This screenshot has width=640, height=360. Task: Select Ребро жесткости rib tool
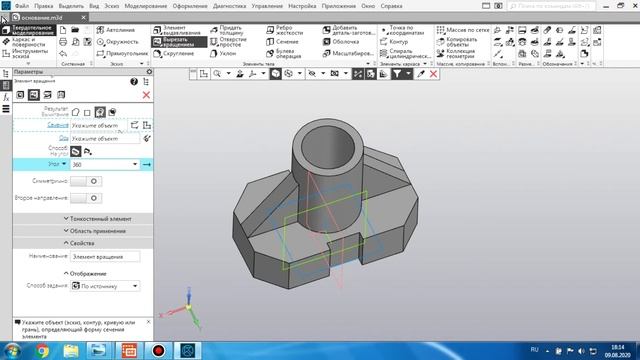point(284,30)
